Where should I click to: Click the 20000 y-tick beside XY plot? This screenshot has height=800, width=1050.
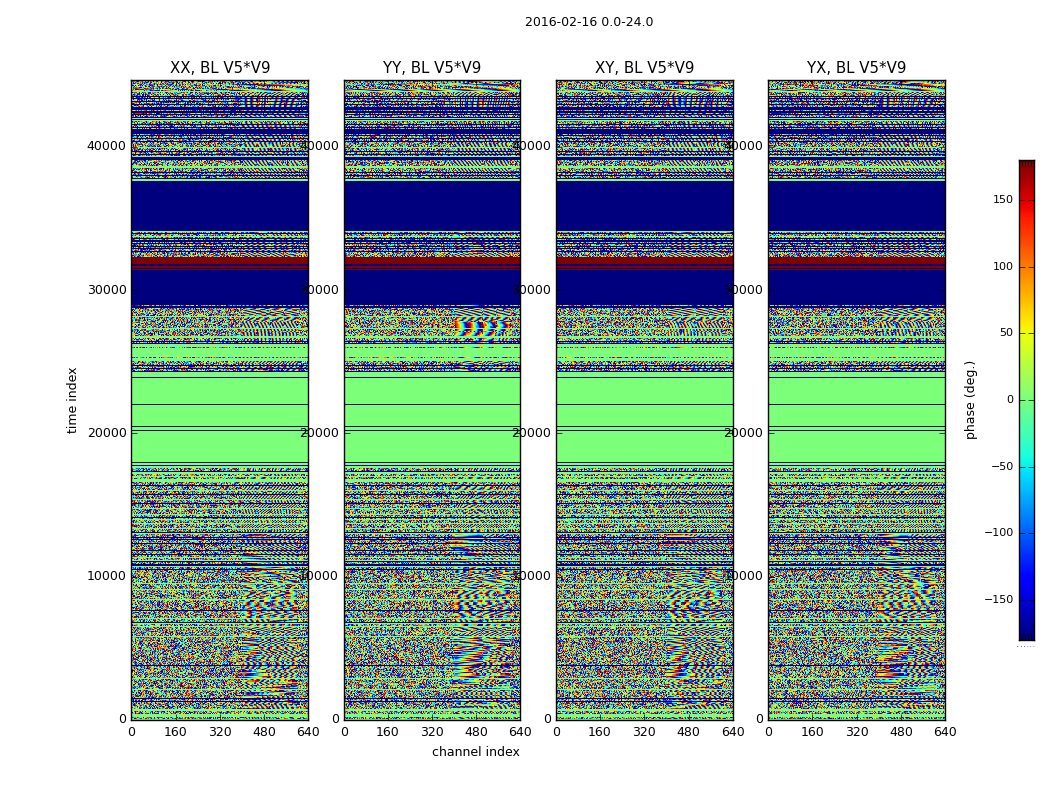[531, 433]
